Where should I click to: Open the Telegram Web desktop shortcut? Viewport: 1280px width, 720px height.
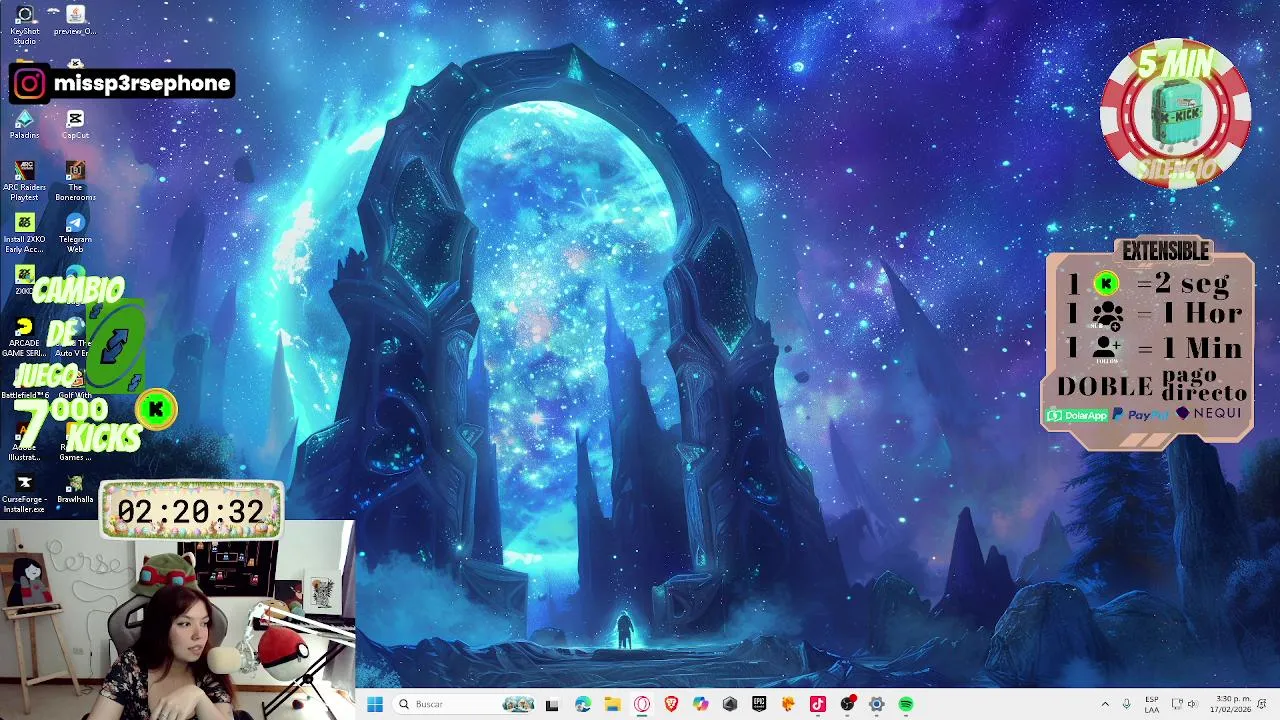[75, 233]
